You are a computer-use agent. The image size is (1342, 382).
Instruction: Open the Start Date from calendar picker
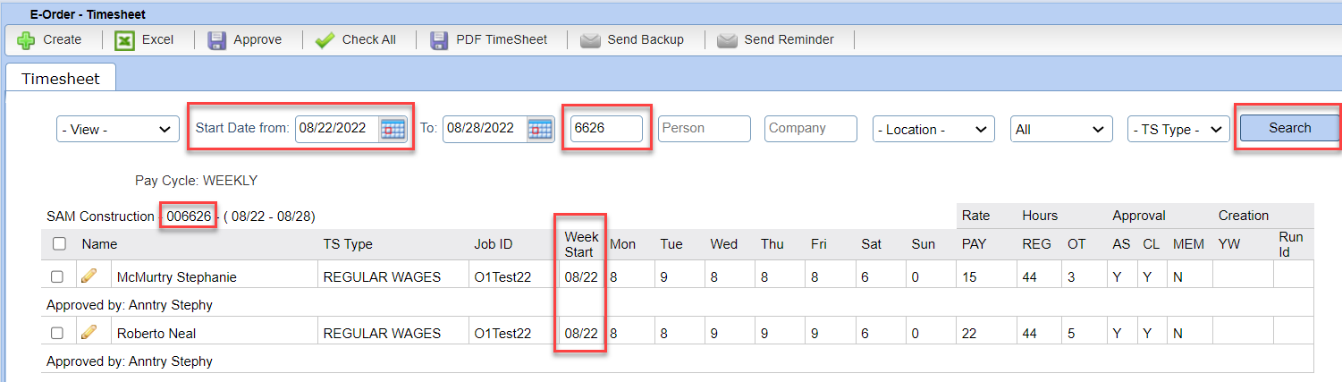(x=393, y=128)
